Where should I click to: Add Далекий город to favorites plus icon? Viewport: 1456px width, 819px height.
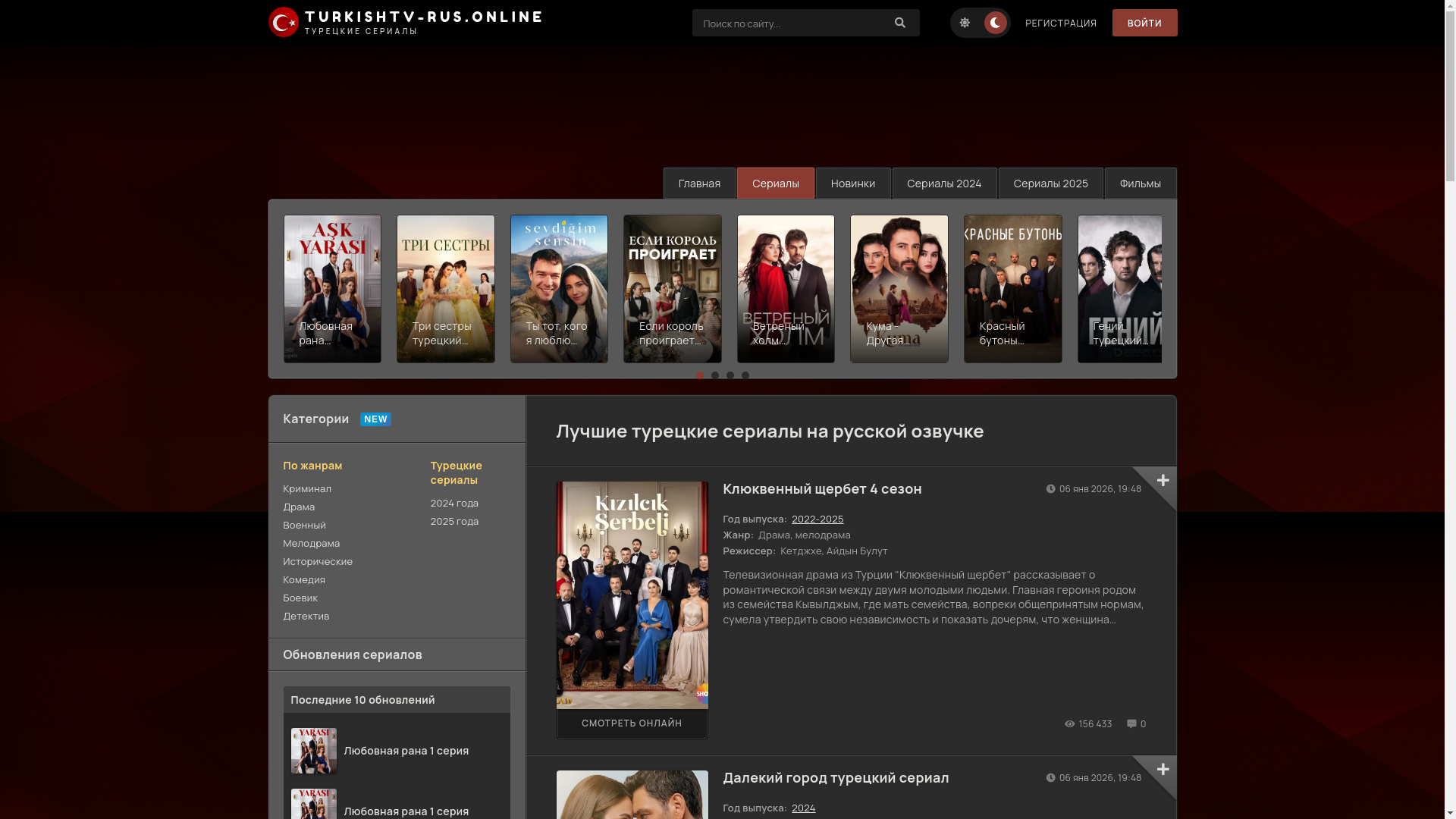click(1163, 769)
